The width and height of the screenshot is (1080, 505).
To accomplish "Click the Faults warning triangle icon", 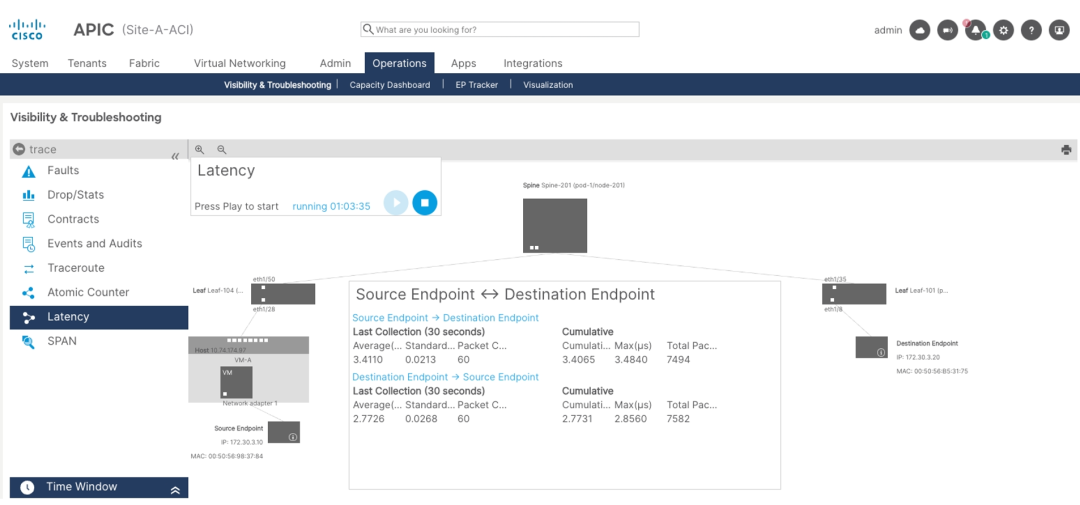I will (28, 171).
